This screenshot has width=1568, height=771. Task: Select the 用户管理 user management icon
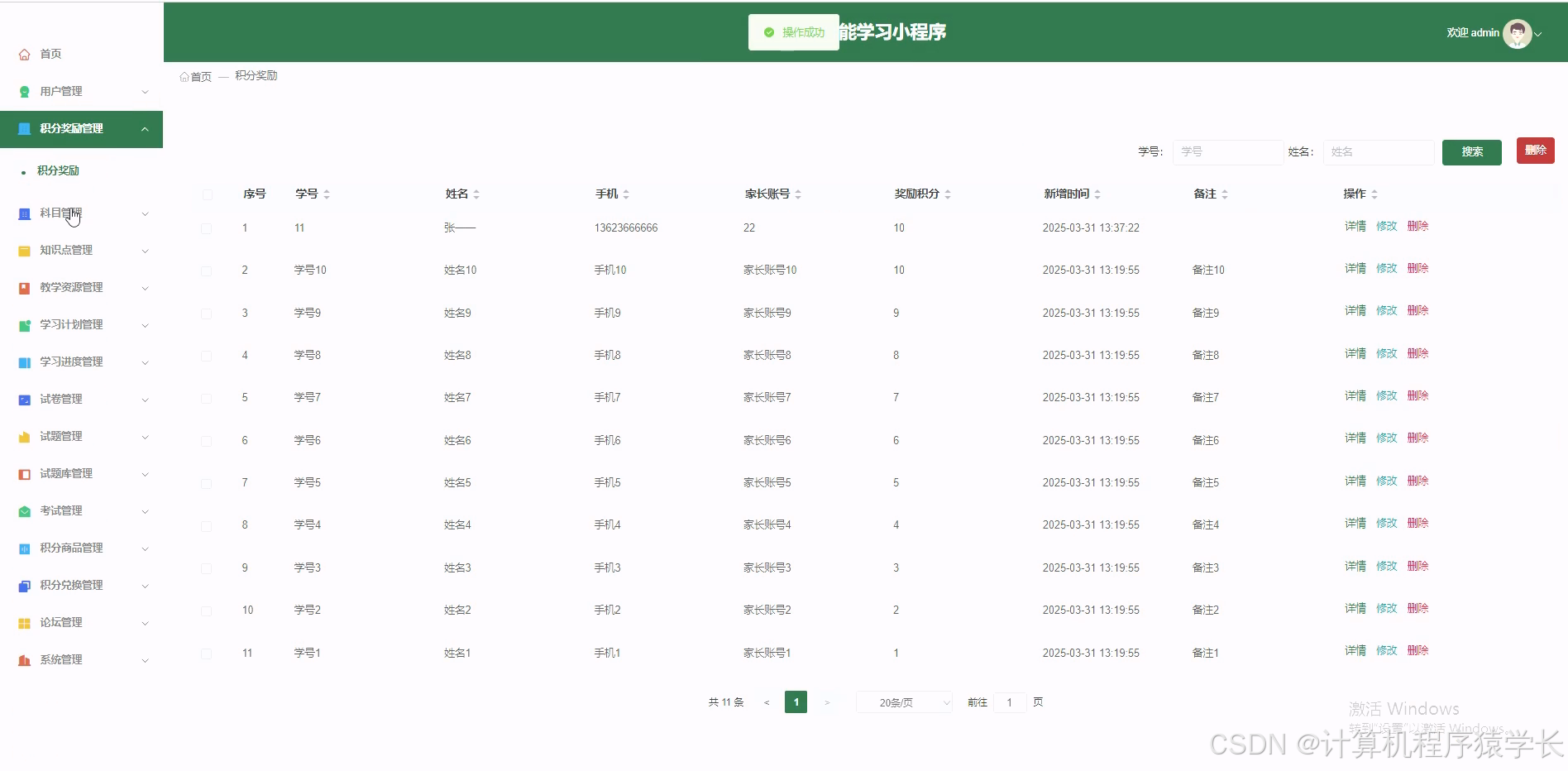coord(24,91)
